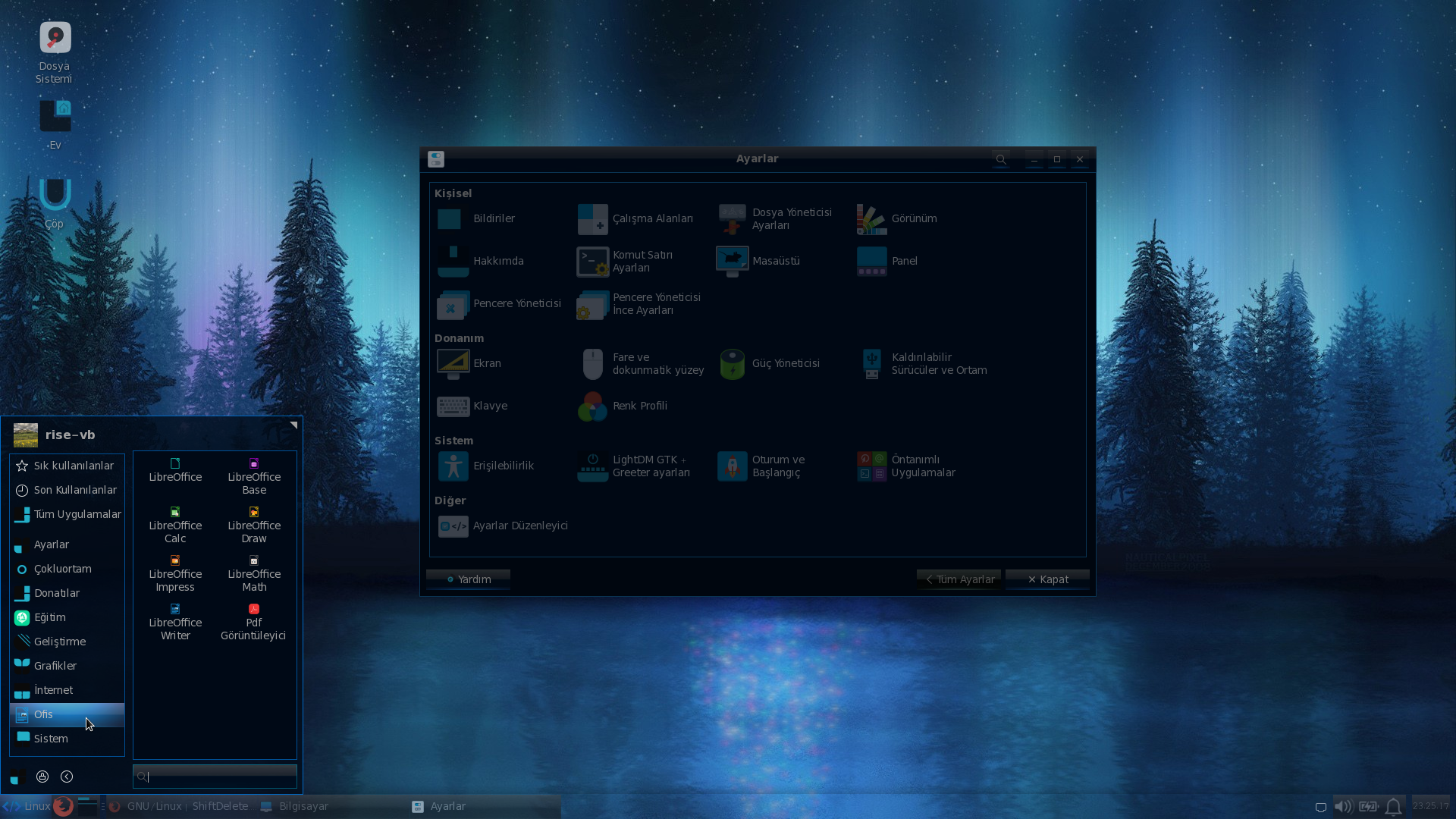Launch LibreOffice Writer from menu

(x=175, y=622)
